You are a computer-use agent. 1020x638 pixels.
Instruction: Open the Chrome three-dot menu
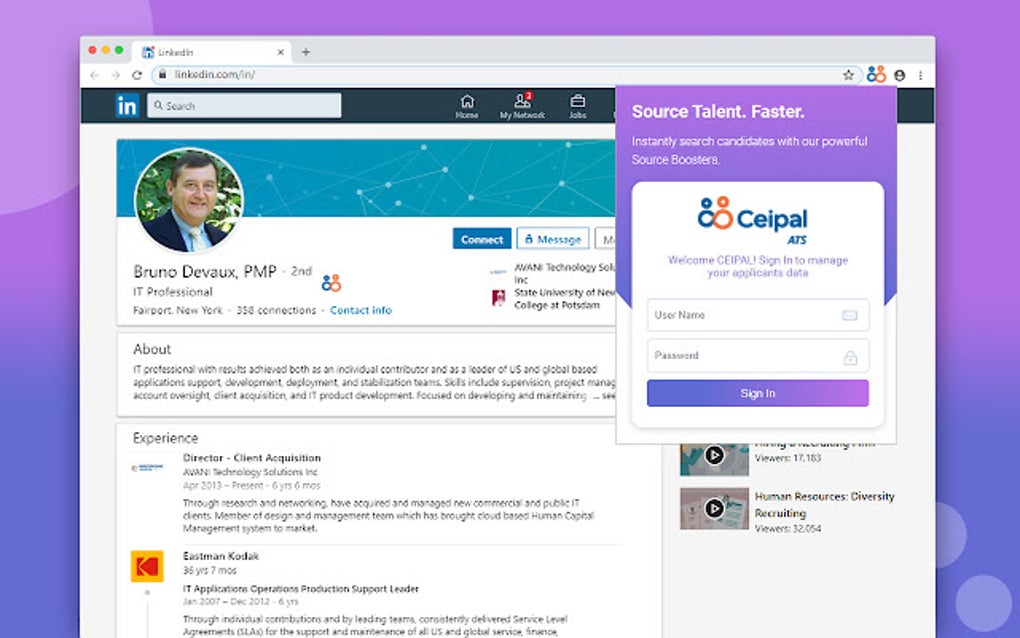click(919, 74)
